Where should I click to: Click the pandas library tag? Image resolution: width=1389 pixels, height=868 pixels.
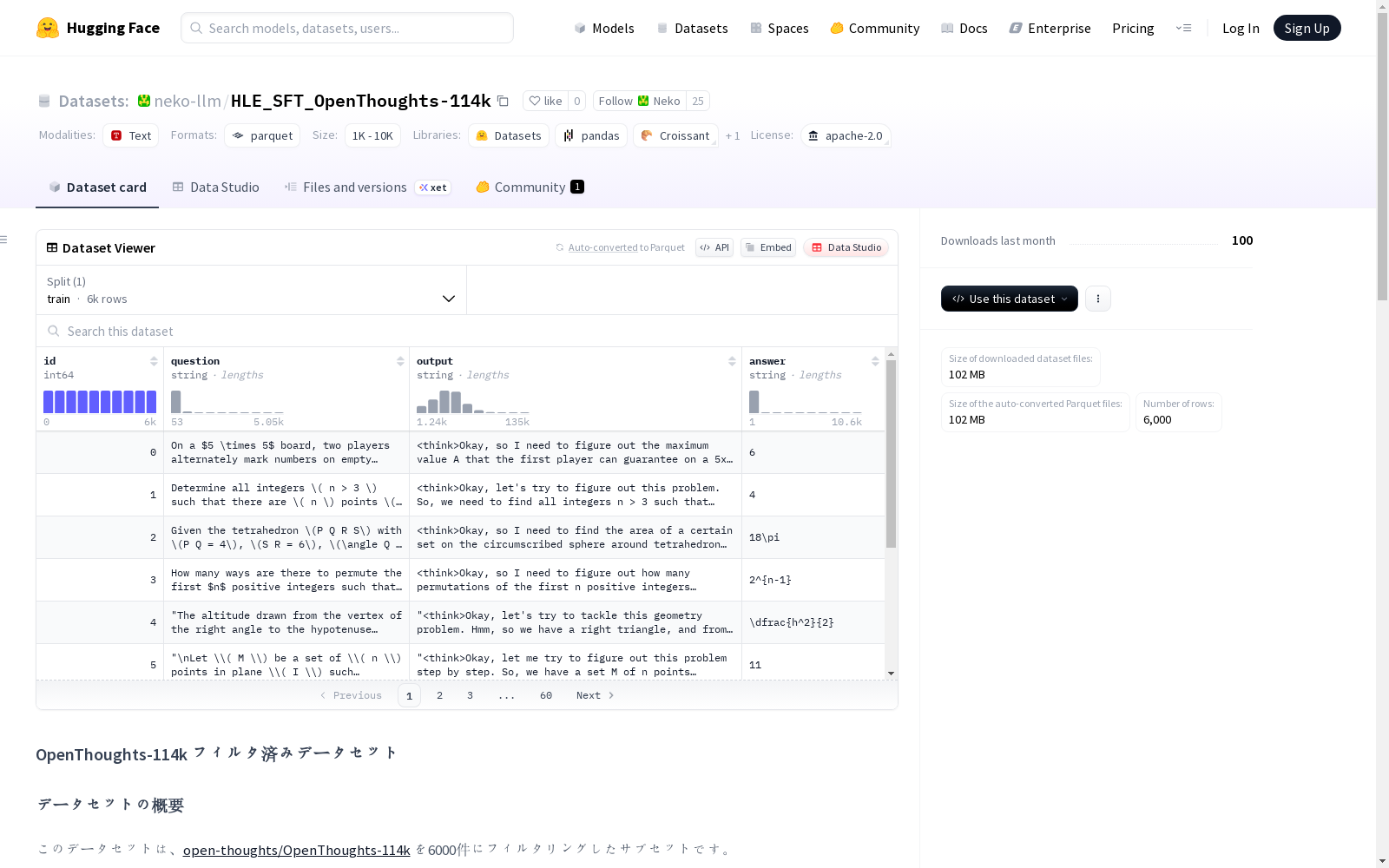[591, 135]
